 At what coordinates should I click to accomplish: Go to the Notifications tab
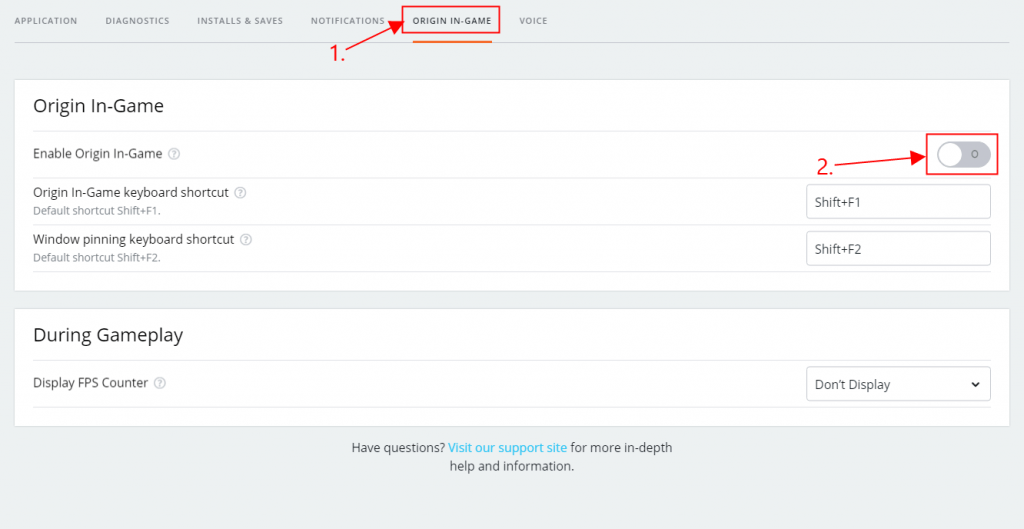[348, 21]
